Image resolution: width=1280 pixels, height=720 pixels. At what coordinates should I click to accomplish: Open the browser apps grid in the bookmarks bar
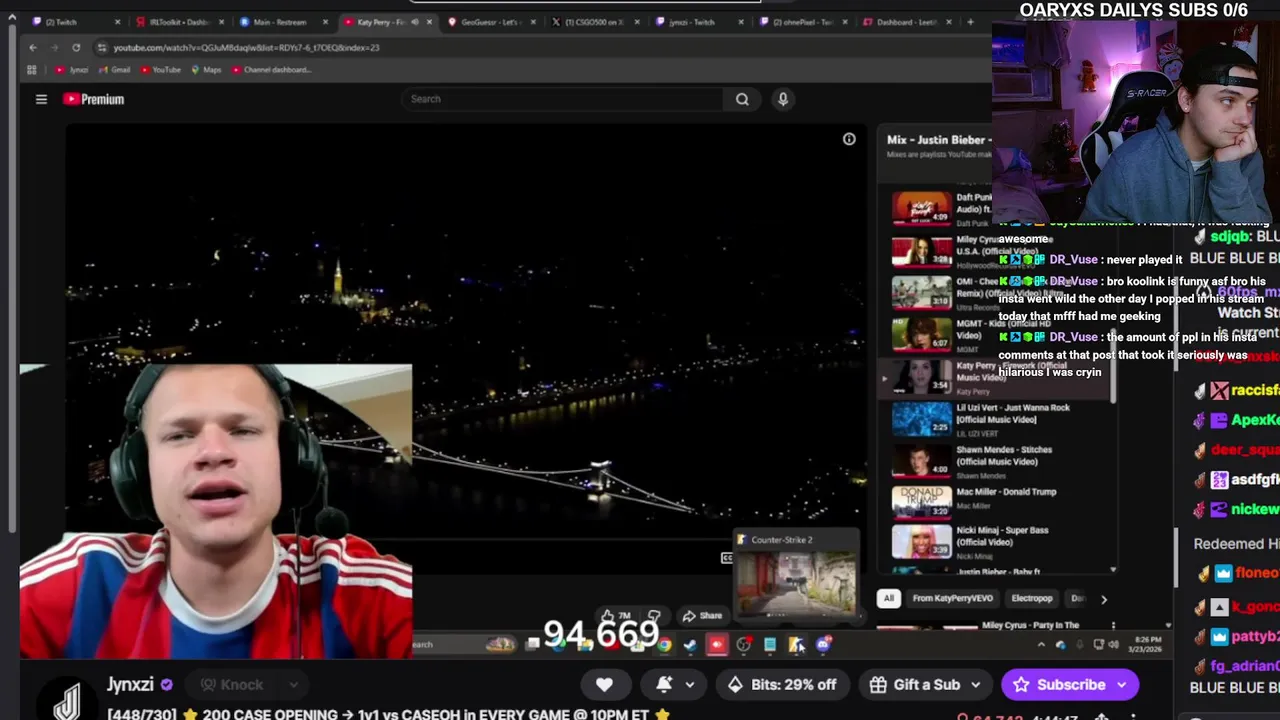pos(31,70)
